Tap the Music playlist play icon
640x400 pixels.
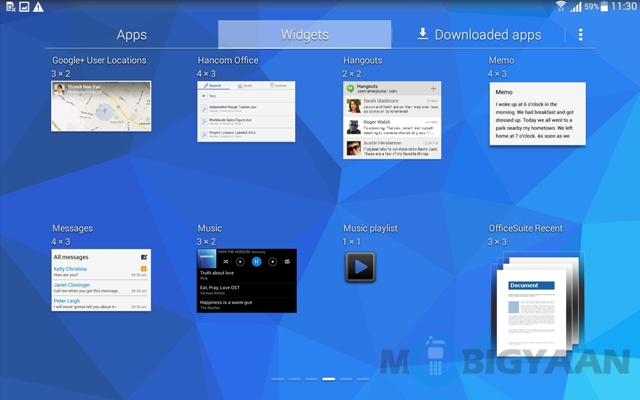[360, 267]
